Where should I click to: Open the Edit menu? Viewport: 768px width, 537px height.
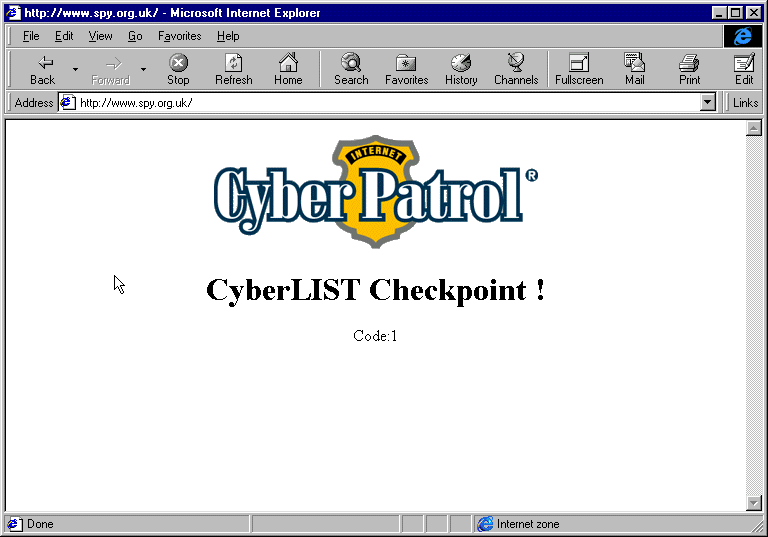coord(64,36)
